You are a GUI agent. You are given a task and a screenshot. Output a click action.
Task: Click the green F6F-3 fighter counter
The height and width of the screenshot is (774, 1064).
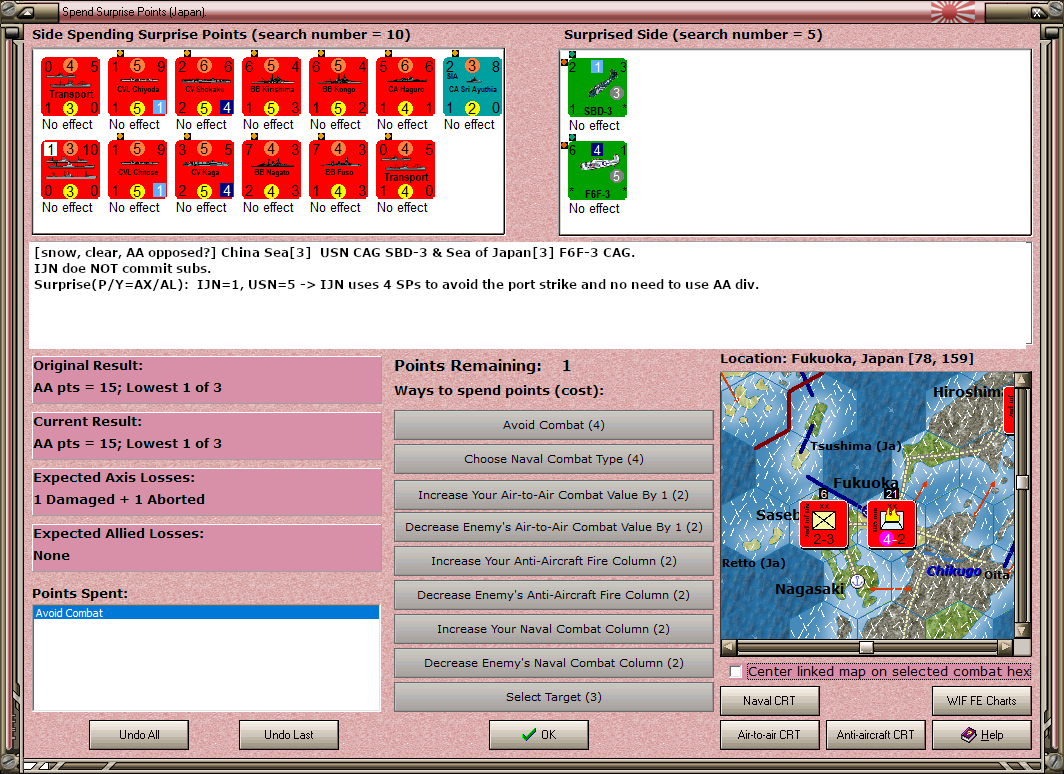point(597,170)
